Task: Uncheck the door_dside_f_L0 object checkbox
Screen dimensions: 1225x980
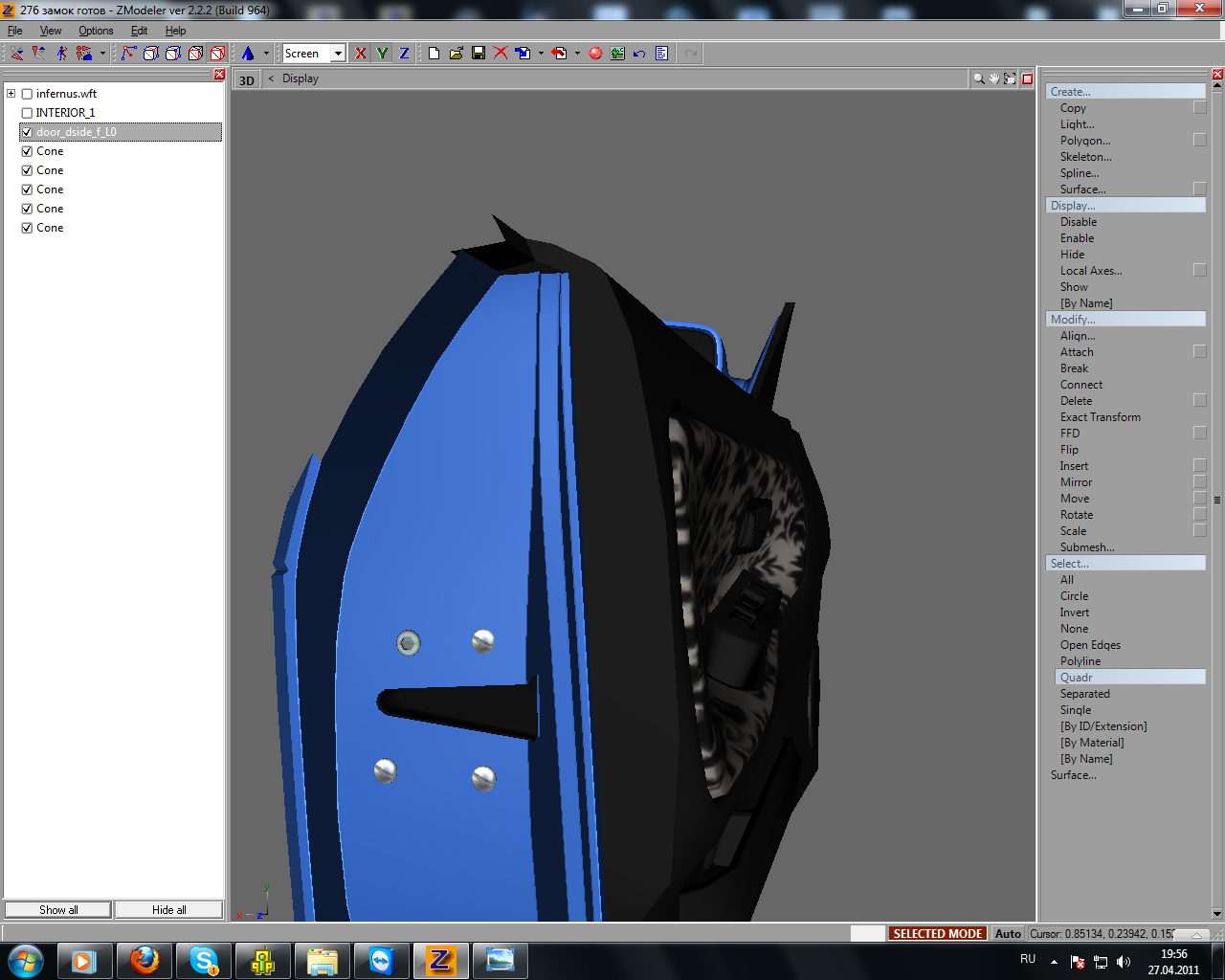Action: [x=27, y=132]
